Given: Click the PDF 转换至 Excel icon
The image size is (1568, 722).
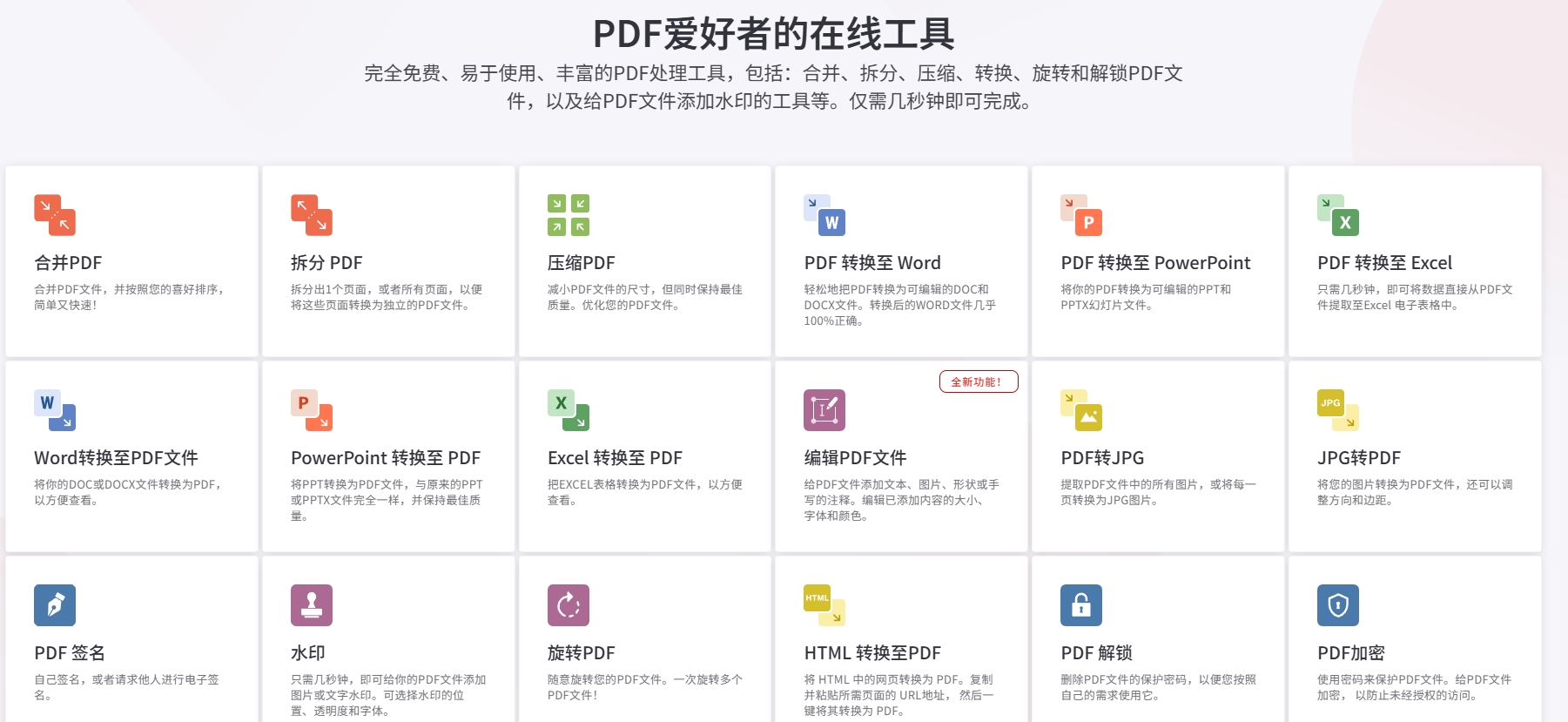Looking at the screenshot, I should click(x=1338, y=215).
